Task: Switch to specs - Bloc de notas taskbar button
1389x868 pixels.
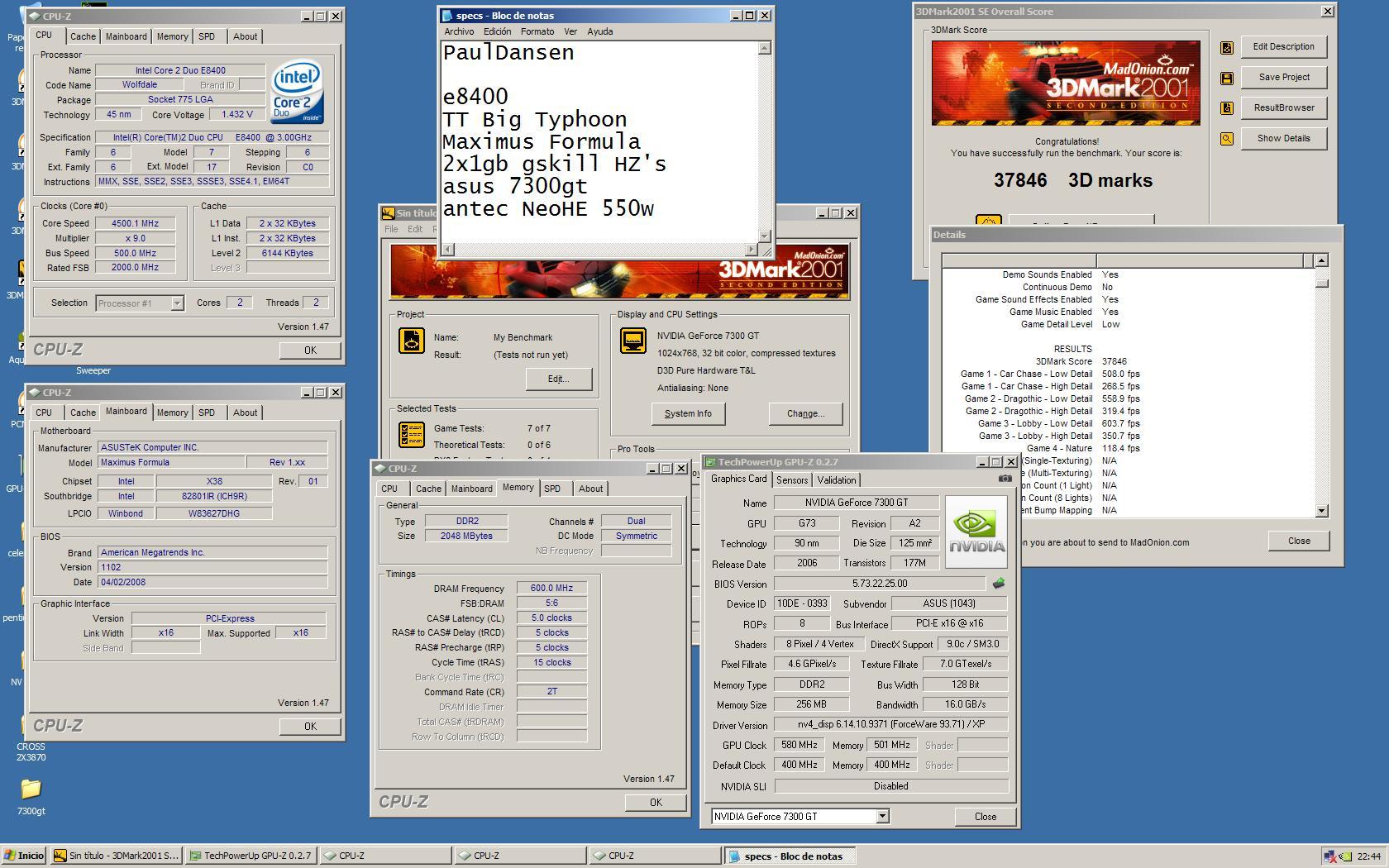Action: 790,856
